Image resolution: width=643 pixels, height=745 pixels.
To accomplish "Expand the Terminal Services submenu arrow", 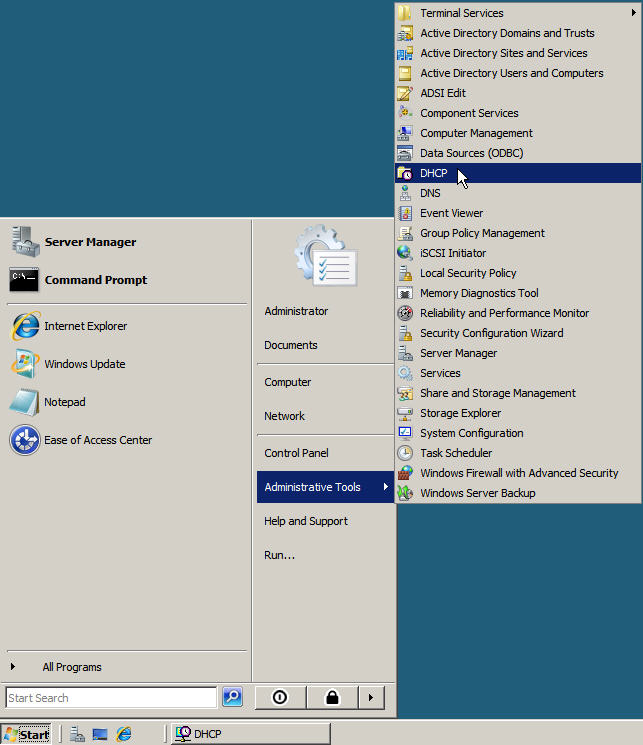I will (x=633, y=13).
